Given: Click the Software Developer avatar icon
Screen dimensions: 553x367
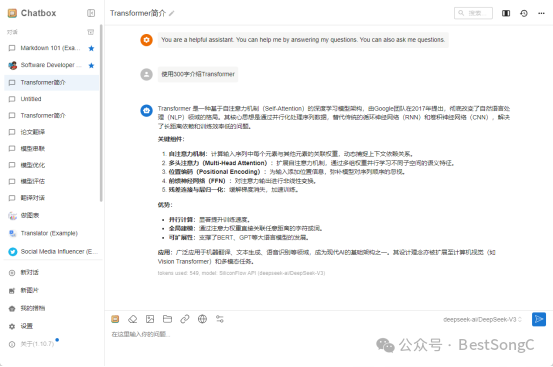Looking at the screenshot, I should coord(12,65).
